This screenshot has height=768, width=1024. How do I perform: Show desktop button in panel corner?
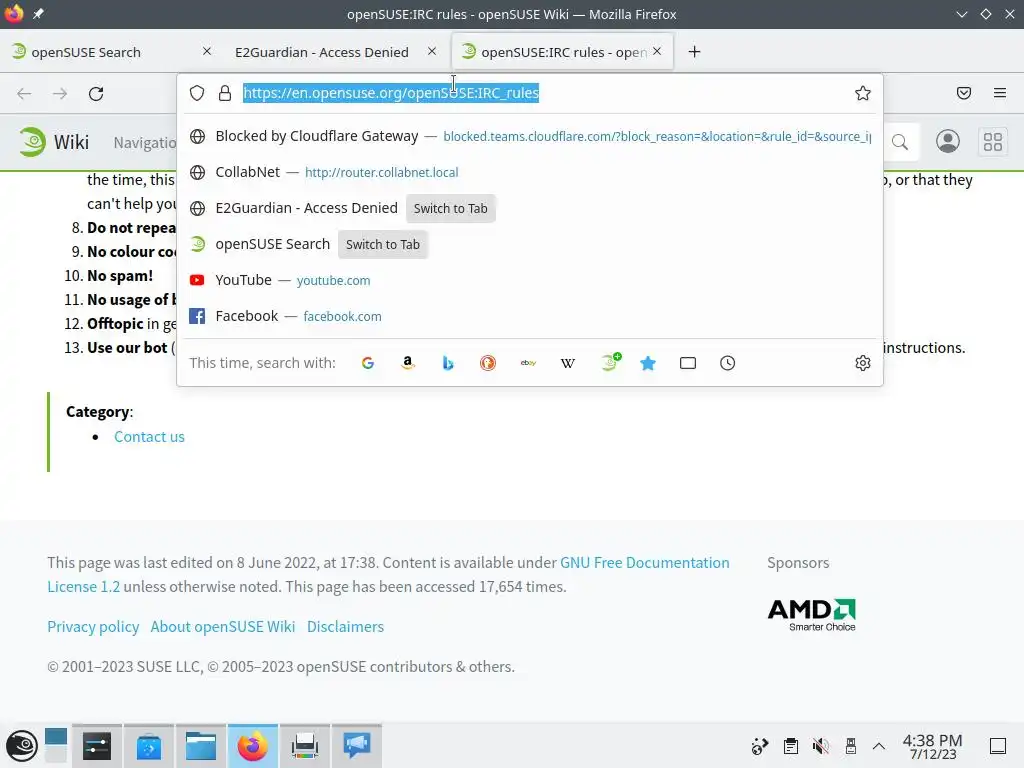[998, 746]
